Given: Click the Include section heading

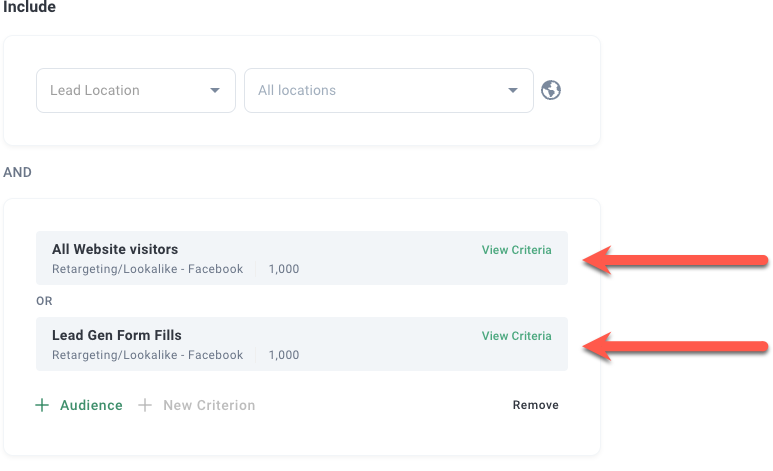Looking at the screenshot, I should point(29,8).
